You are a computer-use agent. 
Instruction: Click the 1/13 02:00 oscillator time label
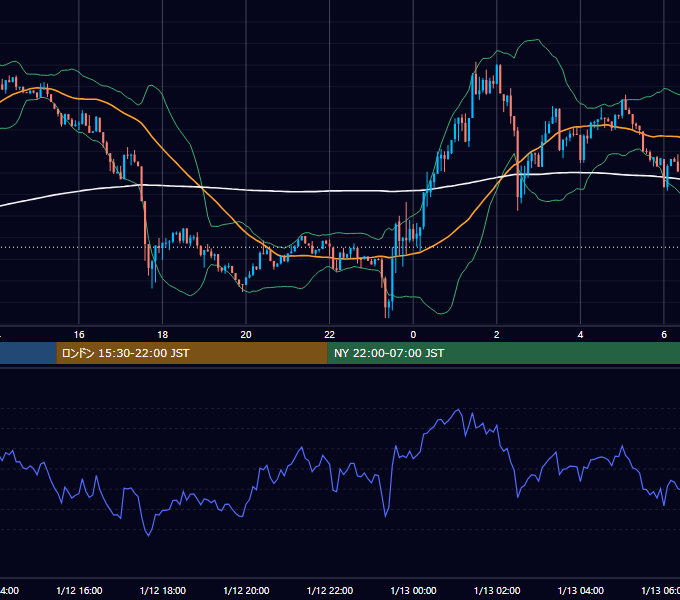(497, 590)
